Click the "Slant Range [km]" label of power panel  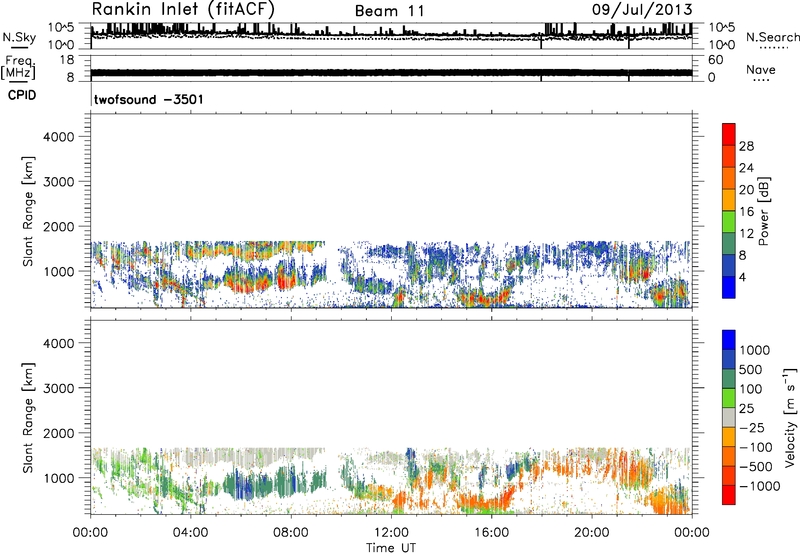[28, 211]
